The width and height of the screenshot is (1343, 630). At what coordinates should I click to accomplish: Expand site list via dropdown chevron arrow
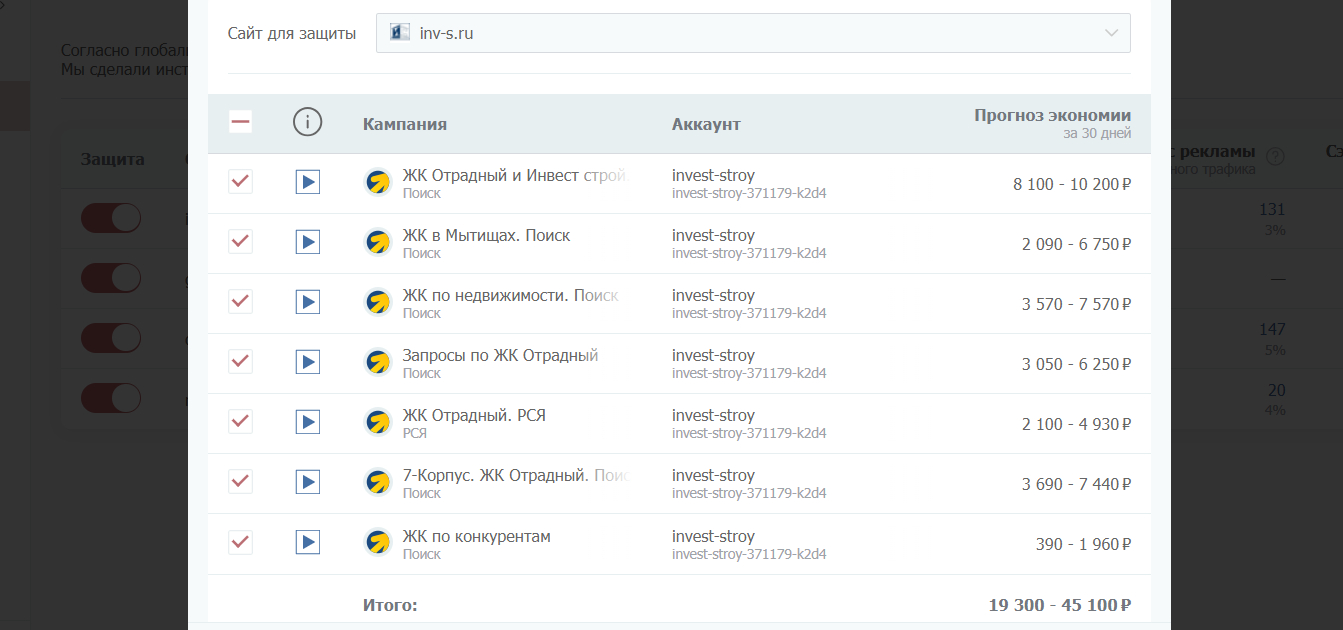coord(1111,33)
